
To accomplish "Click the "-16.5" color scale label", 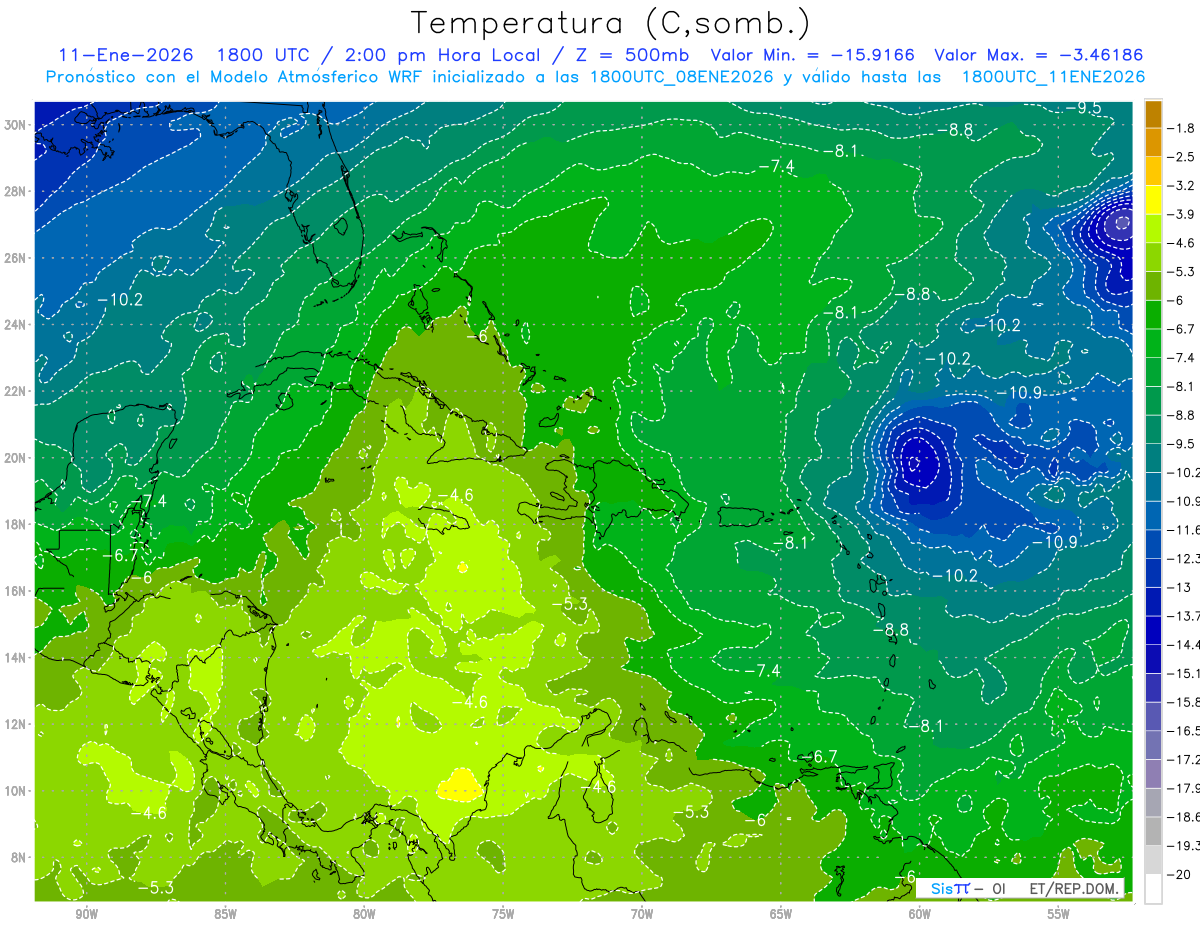I will 1182,731.
